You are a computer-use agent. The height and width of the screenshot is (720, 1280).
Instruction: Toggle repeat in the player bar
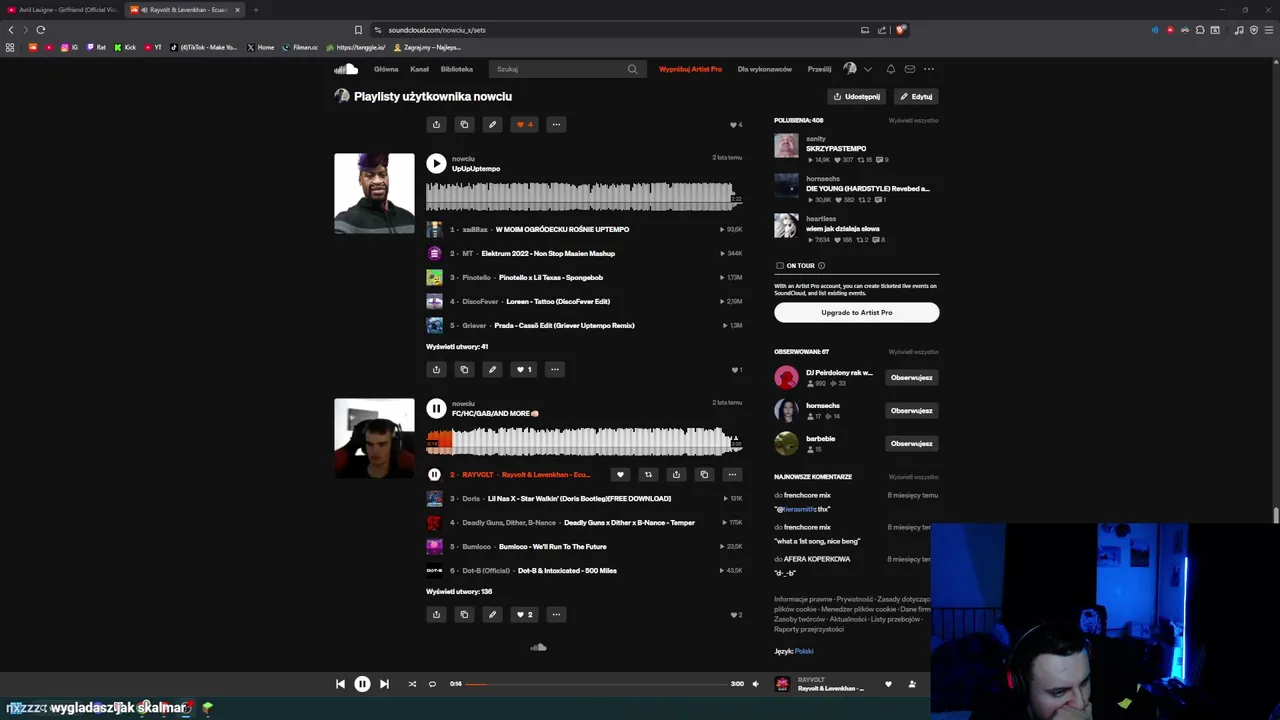[432, 684]
